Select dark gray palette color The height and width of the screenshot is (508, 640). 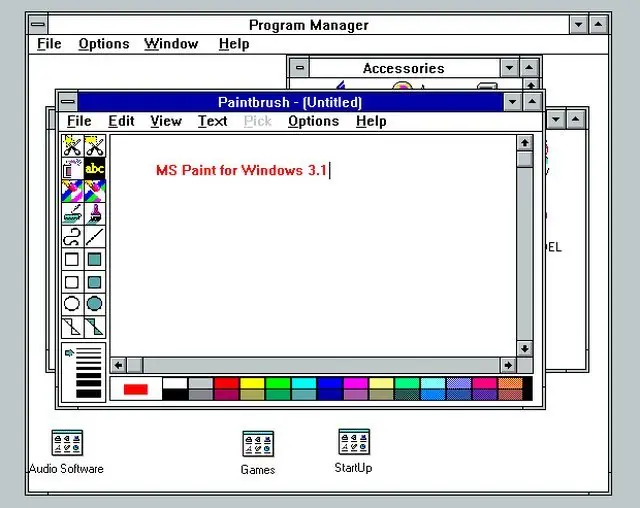click(201, 395)
